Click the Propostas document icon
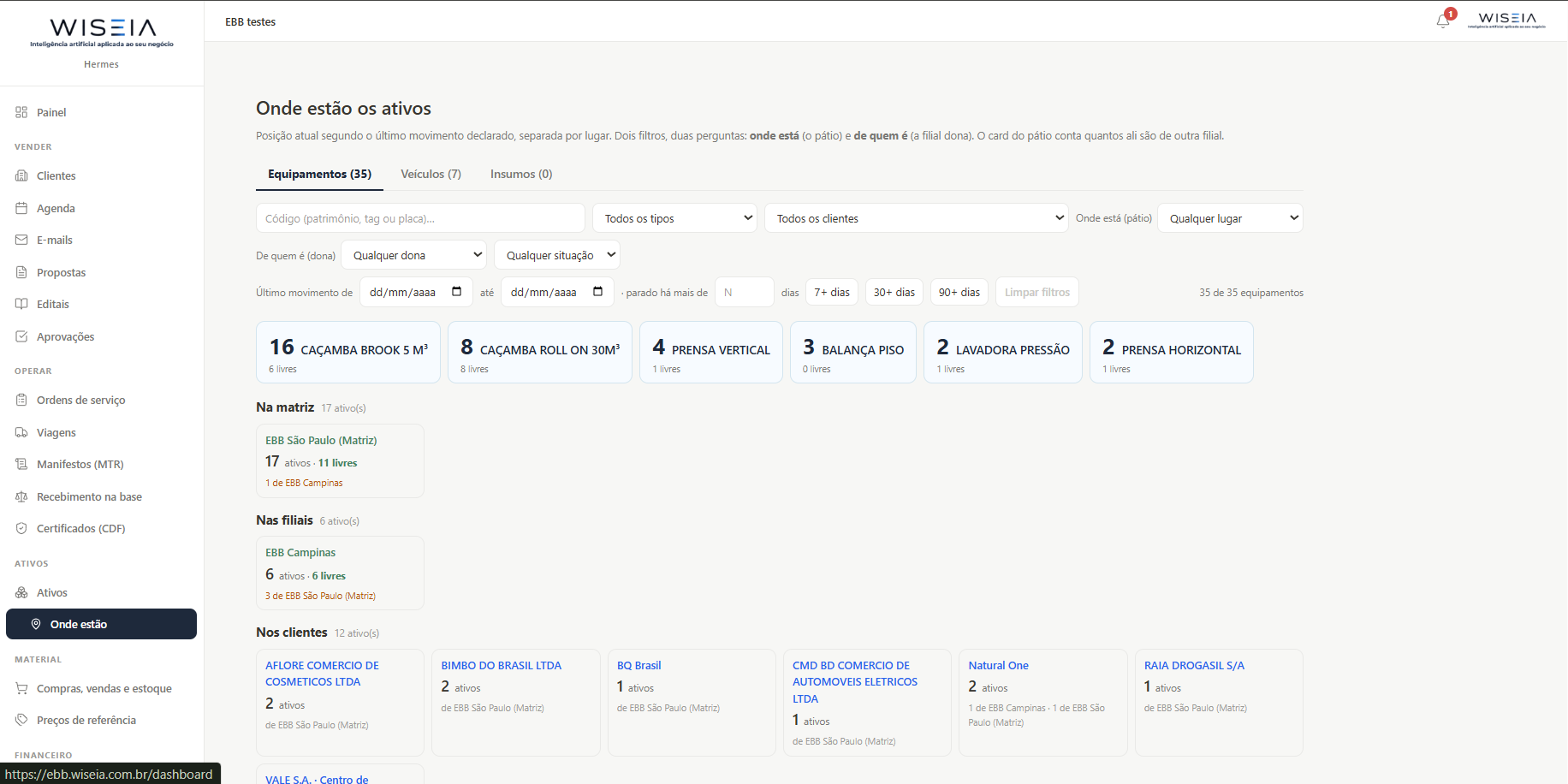Screen dimensions: 1568x784 coord(21,272)
